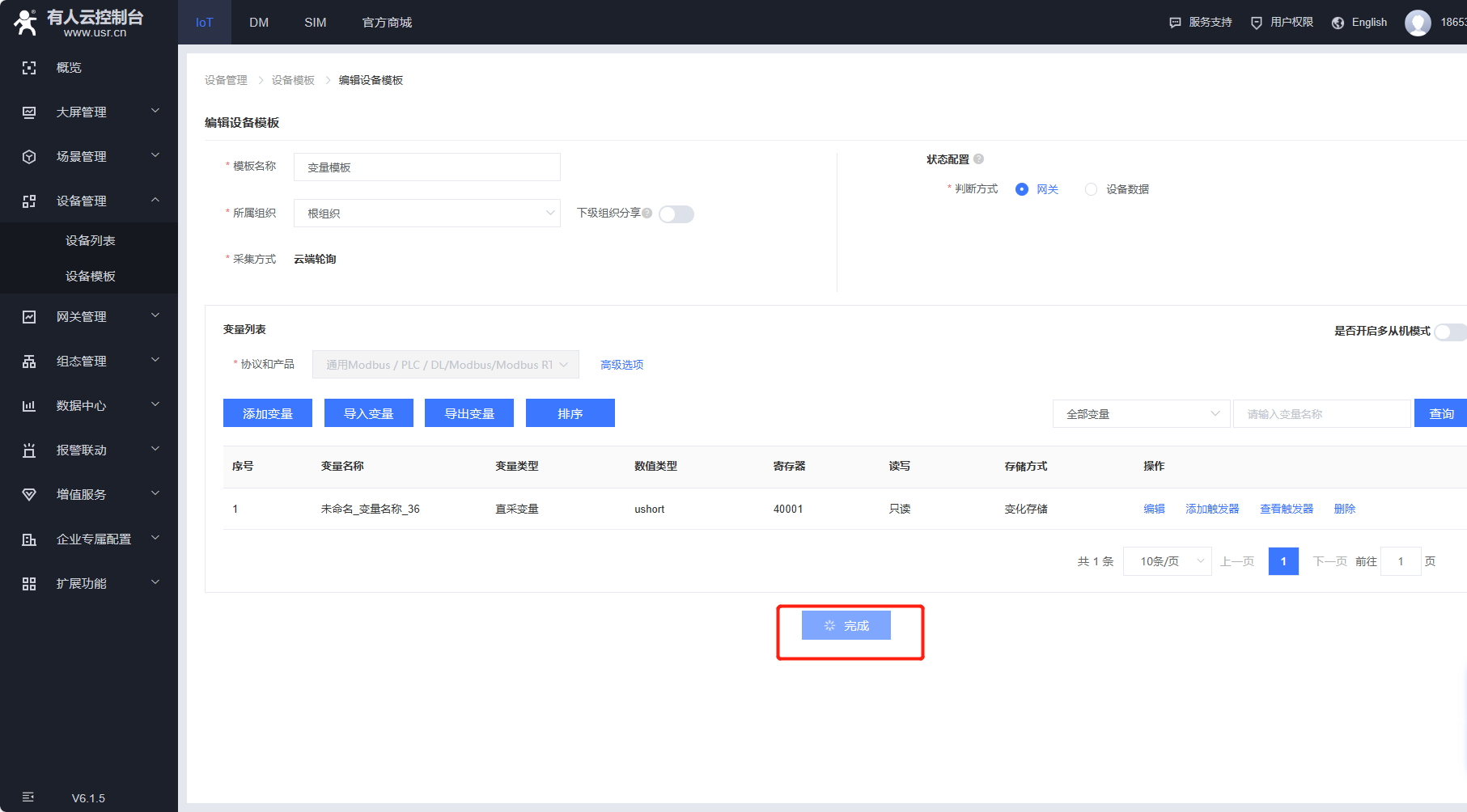This screenshot has width=1467, height=812.
Task: Click the 添加变量 button
Action: pos(267,413)
